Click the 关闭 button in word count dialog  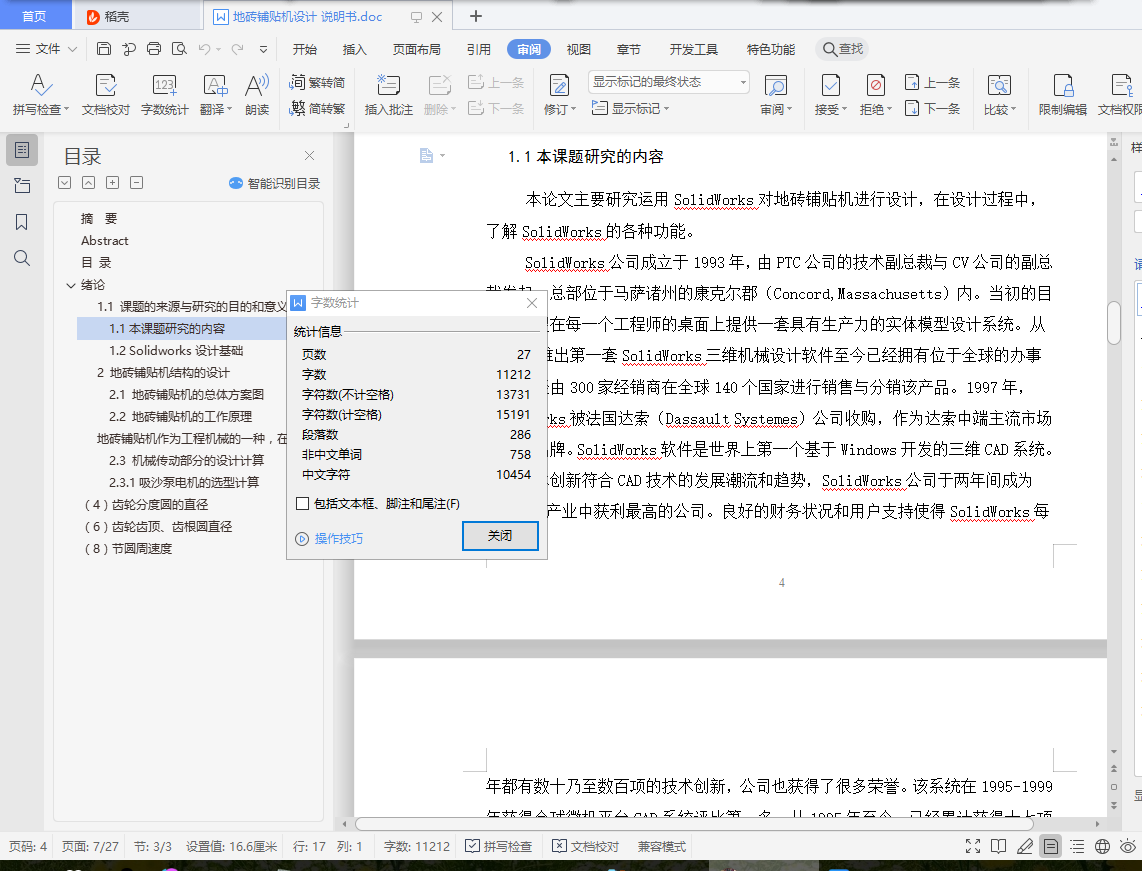tap(500, 536)
